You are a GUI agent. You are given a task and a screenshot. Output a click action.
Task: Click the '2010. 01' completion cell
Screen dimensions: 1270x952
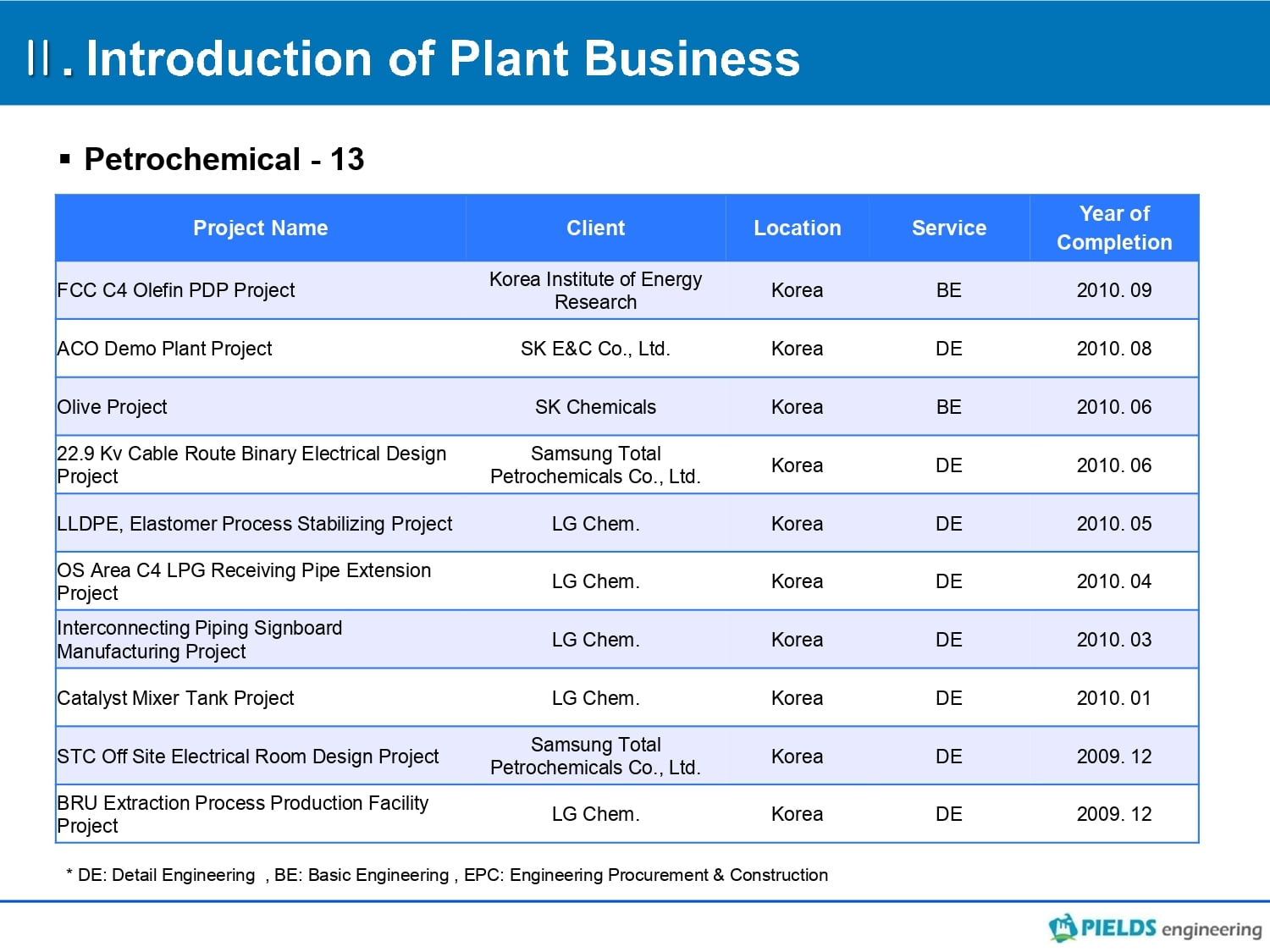(1114, 698)
